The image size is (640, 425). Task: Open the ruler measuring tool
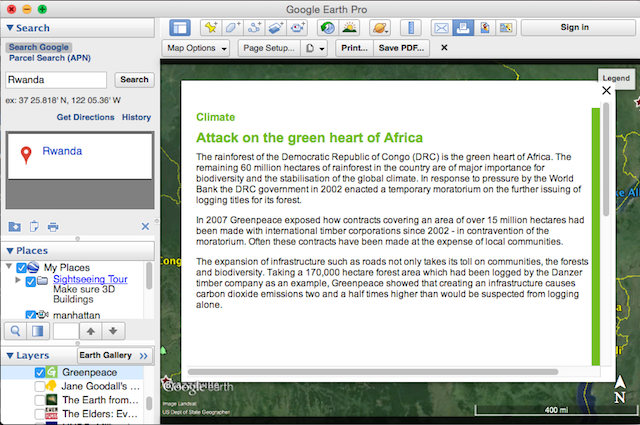click(411, 28)
